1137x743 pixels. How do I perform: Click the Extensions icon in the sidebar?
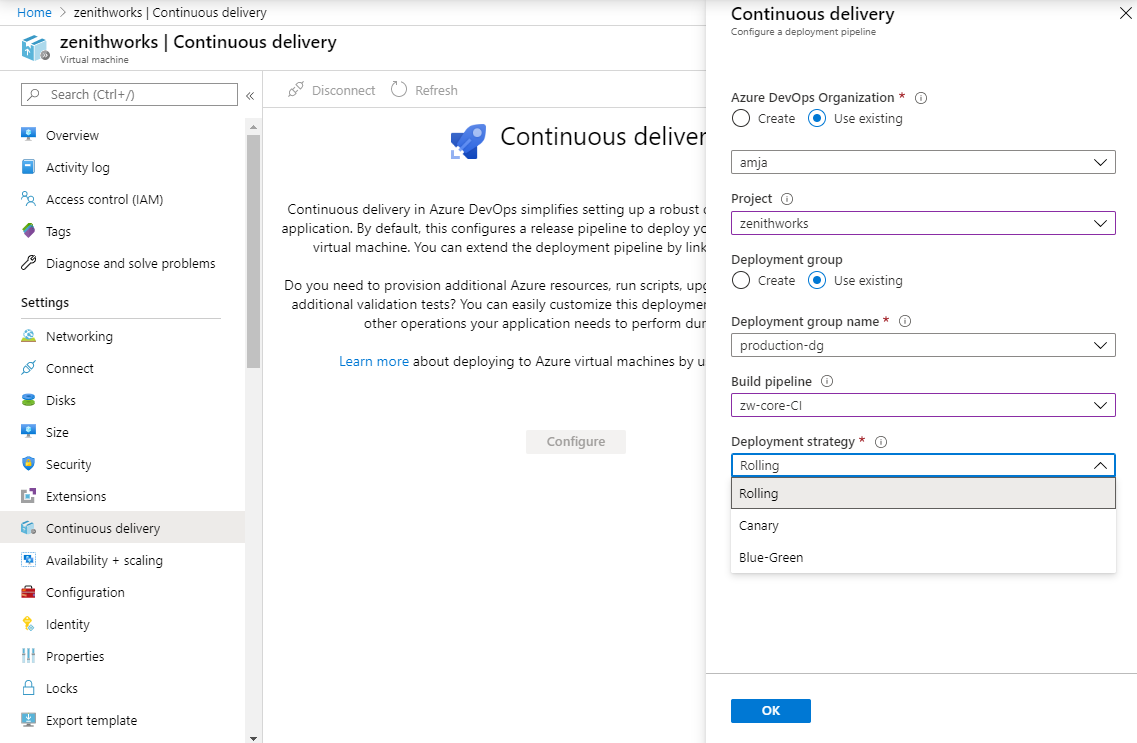click(x=30, y=495)
